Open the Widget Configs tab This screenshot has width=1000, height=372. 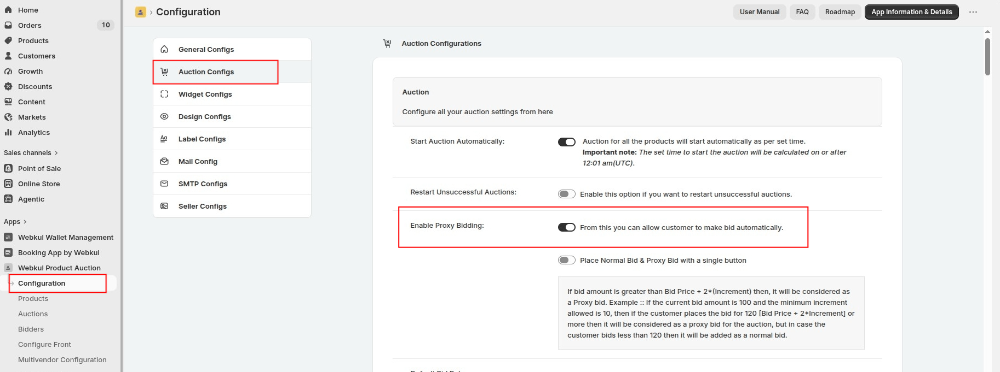(x=232, y=94)
